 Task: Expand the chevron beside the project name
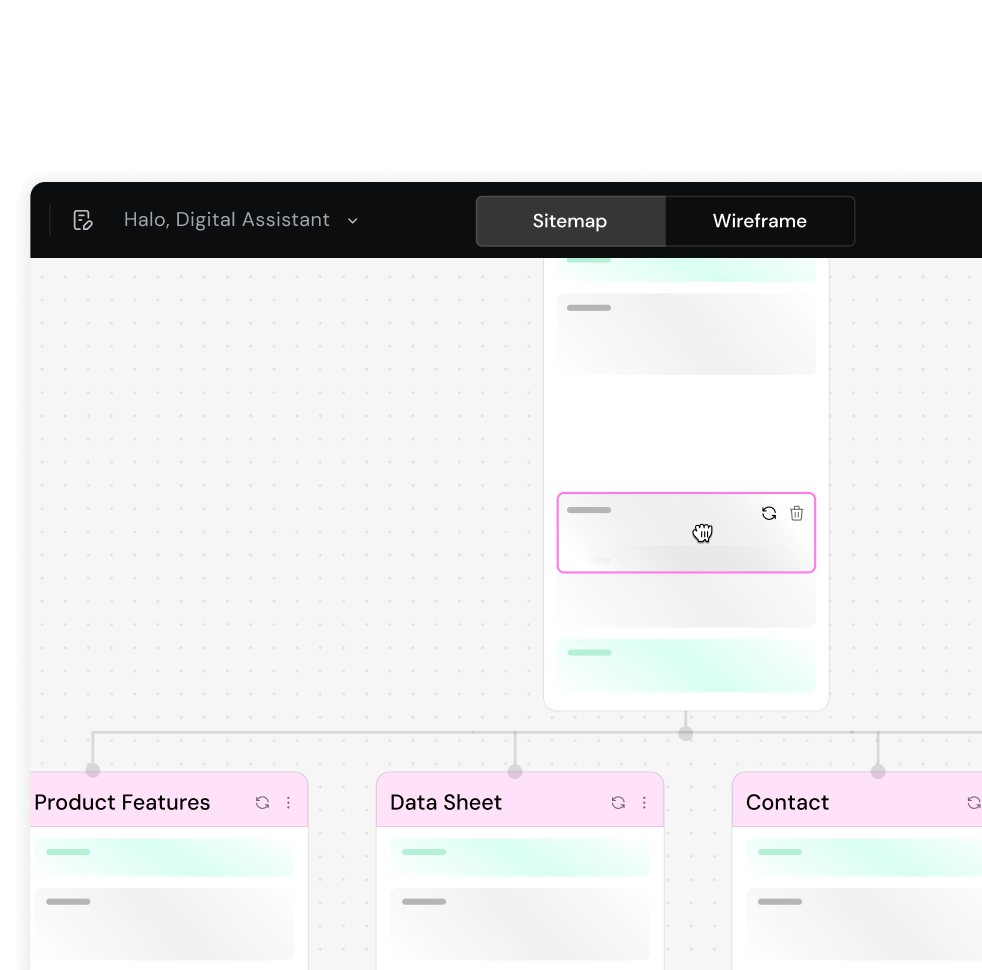pos(352,221)
